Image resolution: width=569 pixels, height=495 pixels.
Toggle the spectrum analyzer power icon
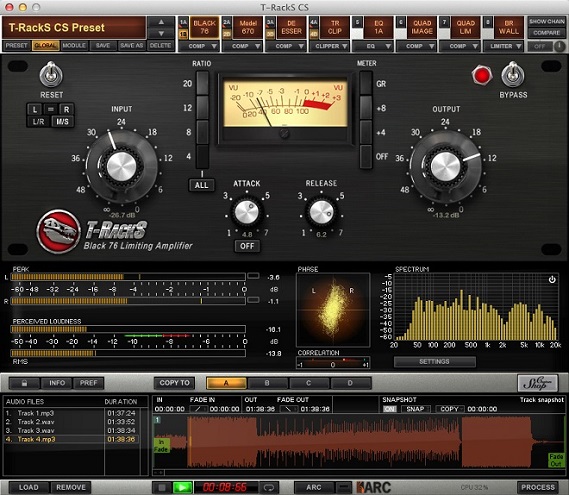tap(552, 279)
